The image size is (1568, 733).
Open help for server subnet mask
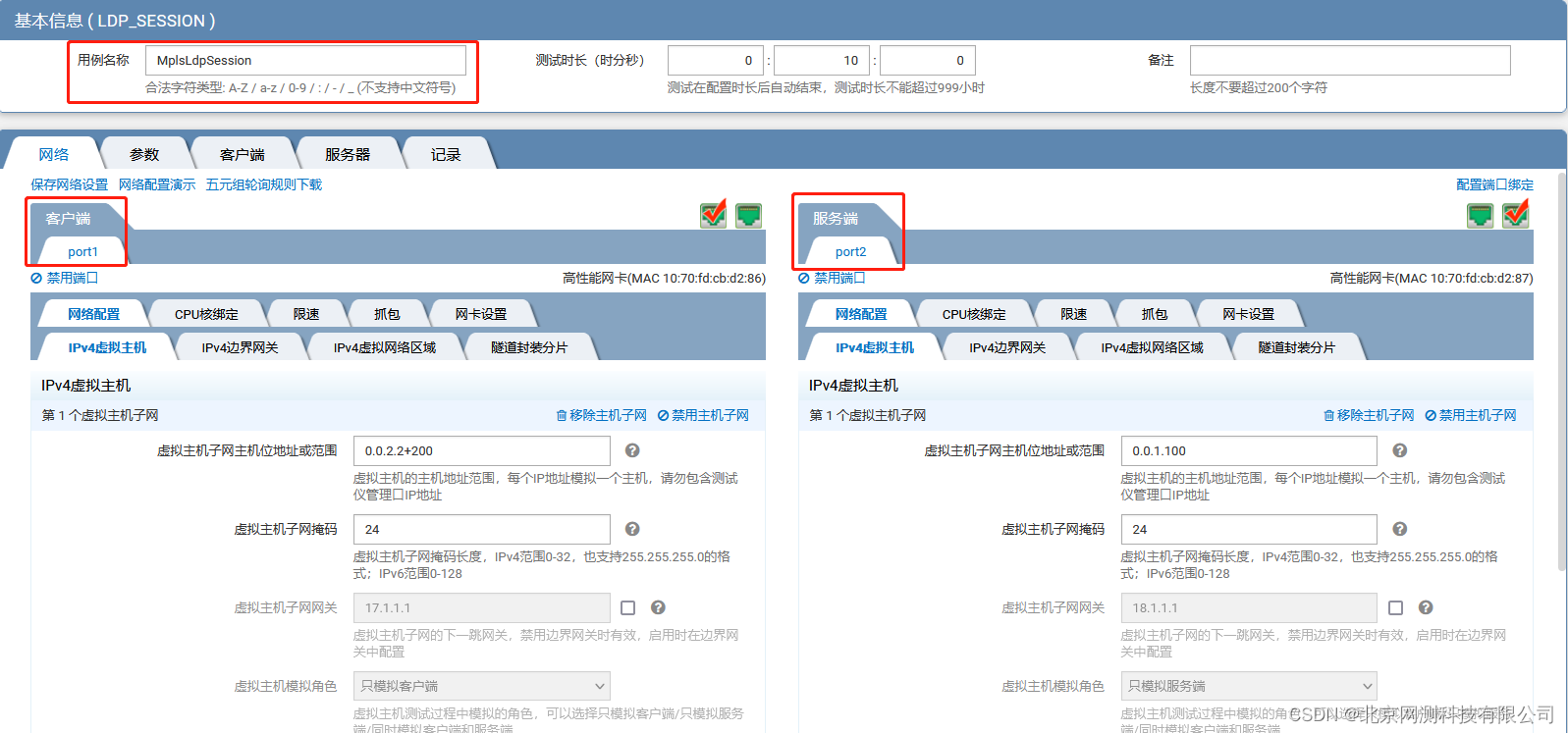pos(1400,529)
